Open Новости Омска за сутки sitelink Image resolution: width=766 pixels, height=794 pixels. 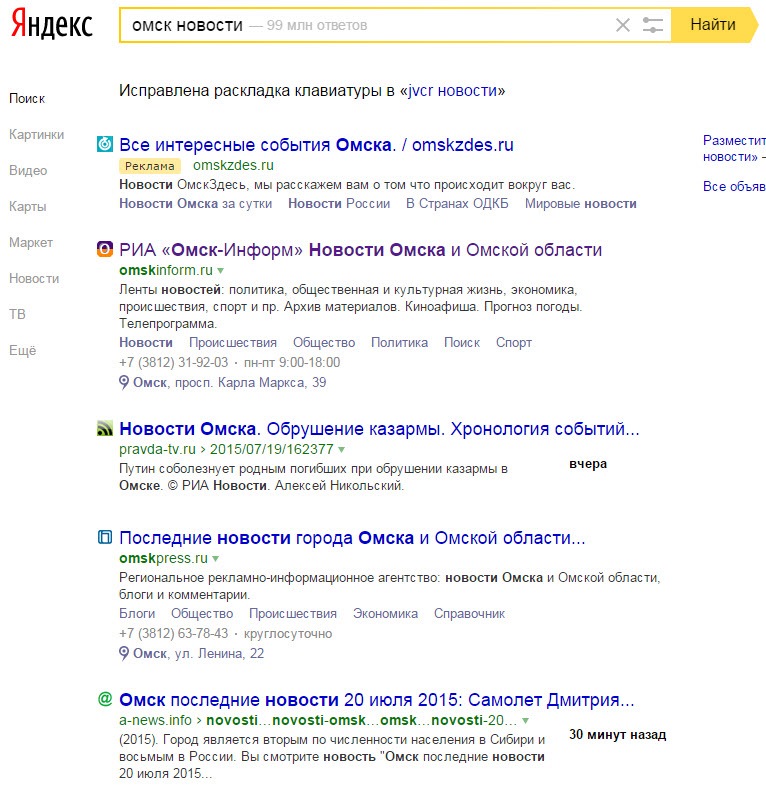click(195, 204)
